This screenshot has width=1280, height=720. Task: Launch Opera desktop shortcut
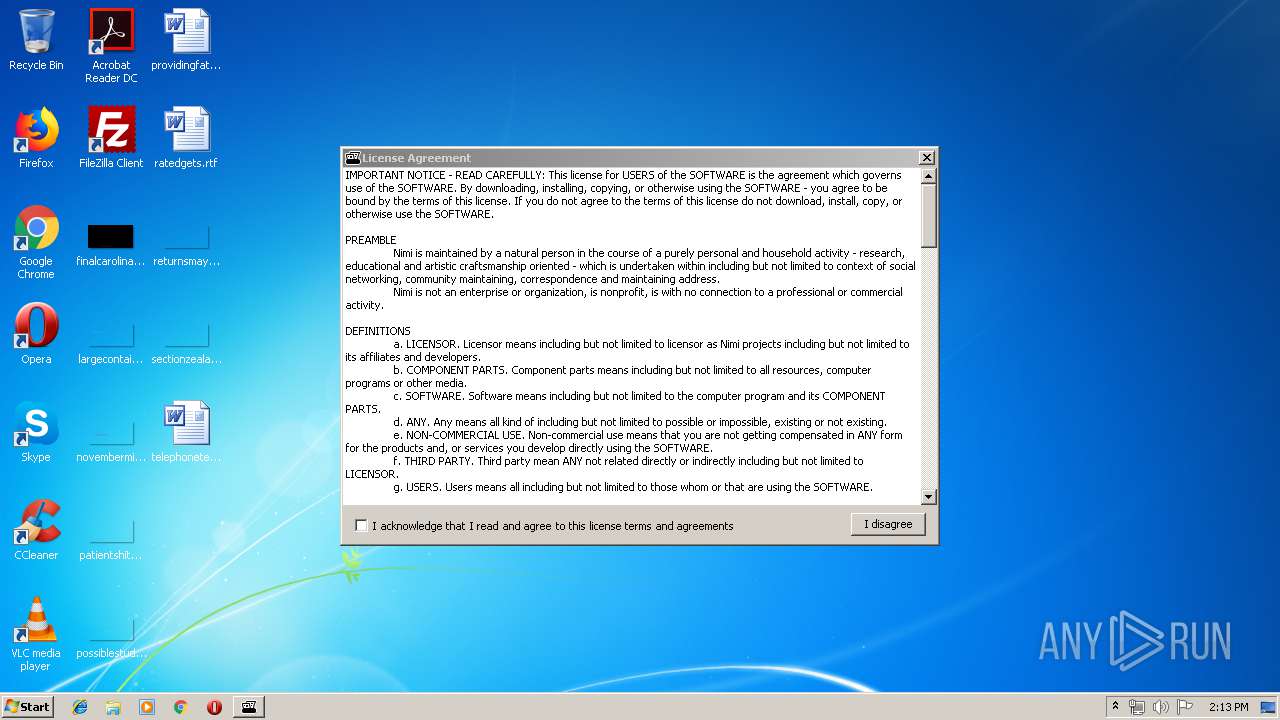click(36, 334)
